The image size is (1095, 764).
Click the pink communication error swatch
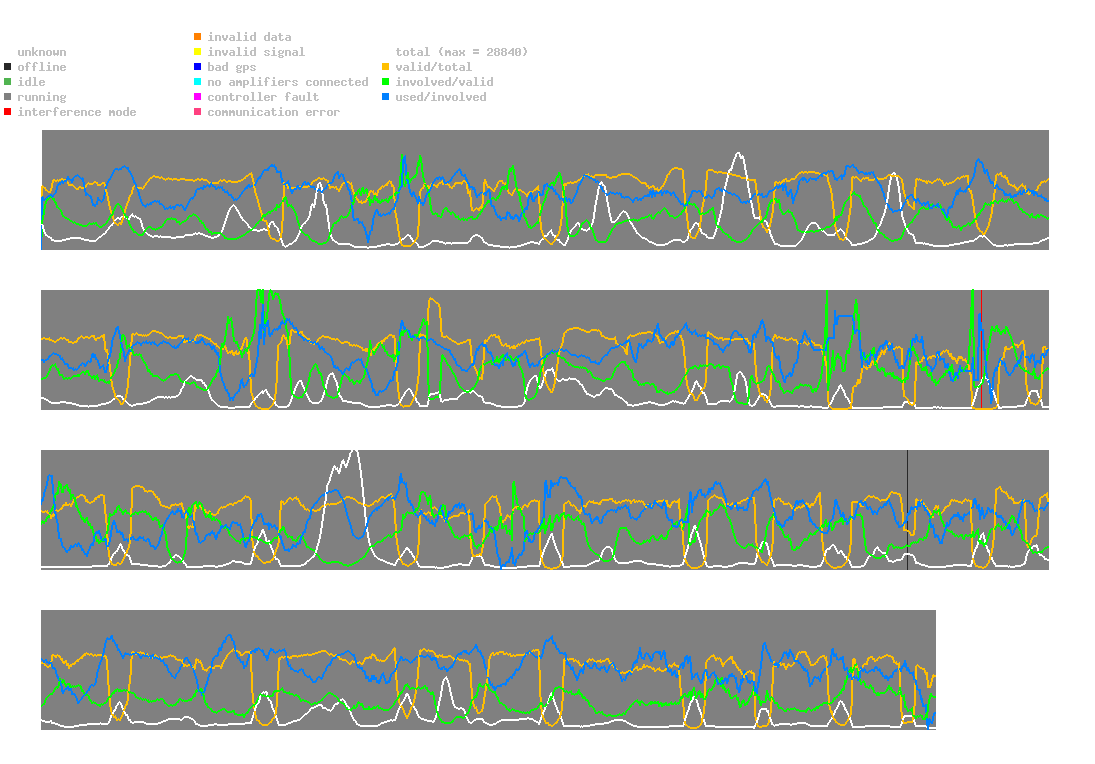pyautogui.click(x=198, y=112)
